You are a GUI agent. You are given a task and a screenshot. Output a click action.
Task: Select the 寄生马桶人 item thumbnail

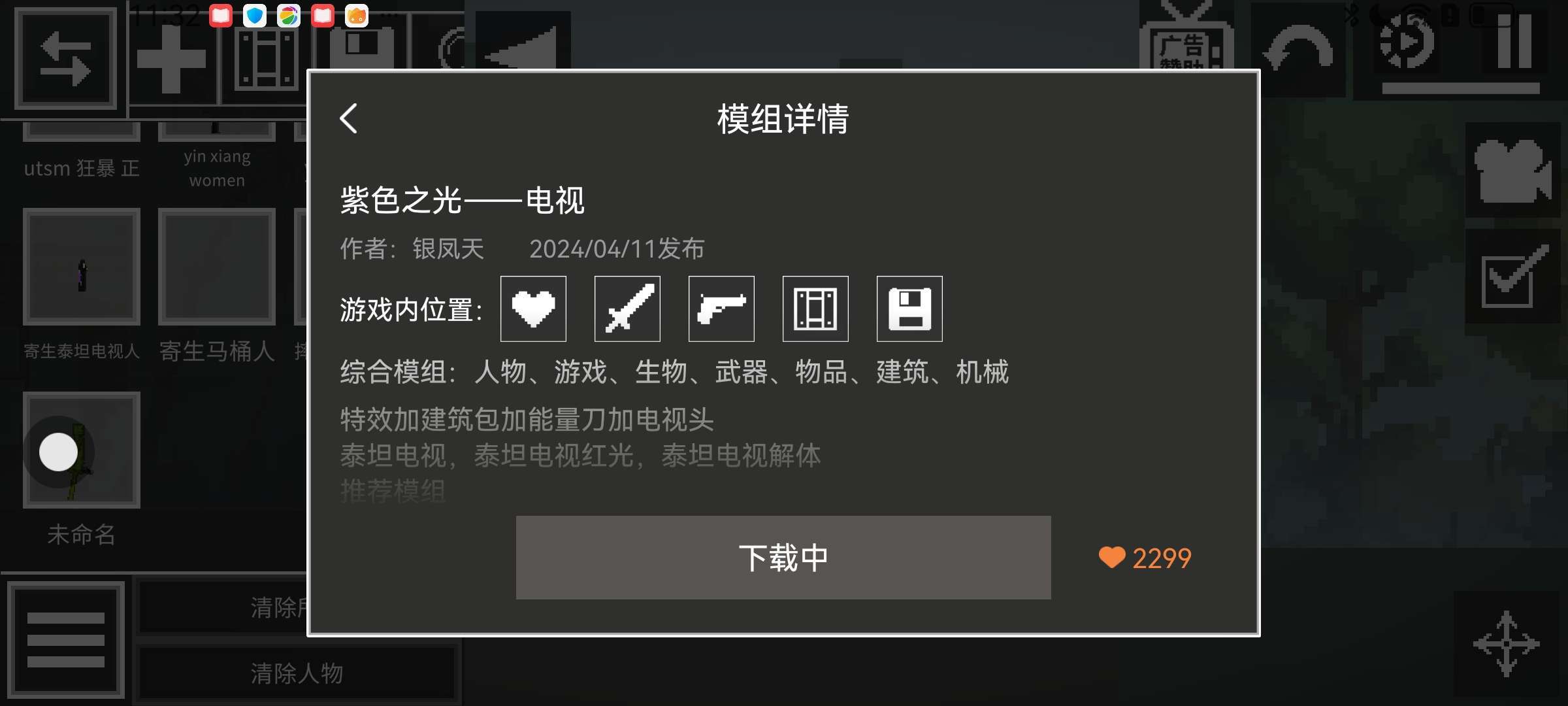coord(217,267)
